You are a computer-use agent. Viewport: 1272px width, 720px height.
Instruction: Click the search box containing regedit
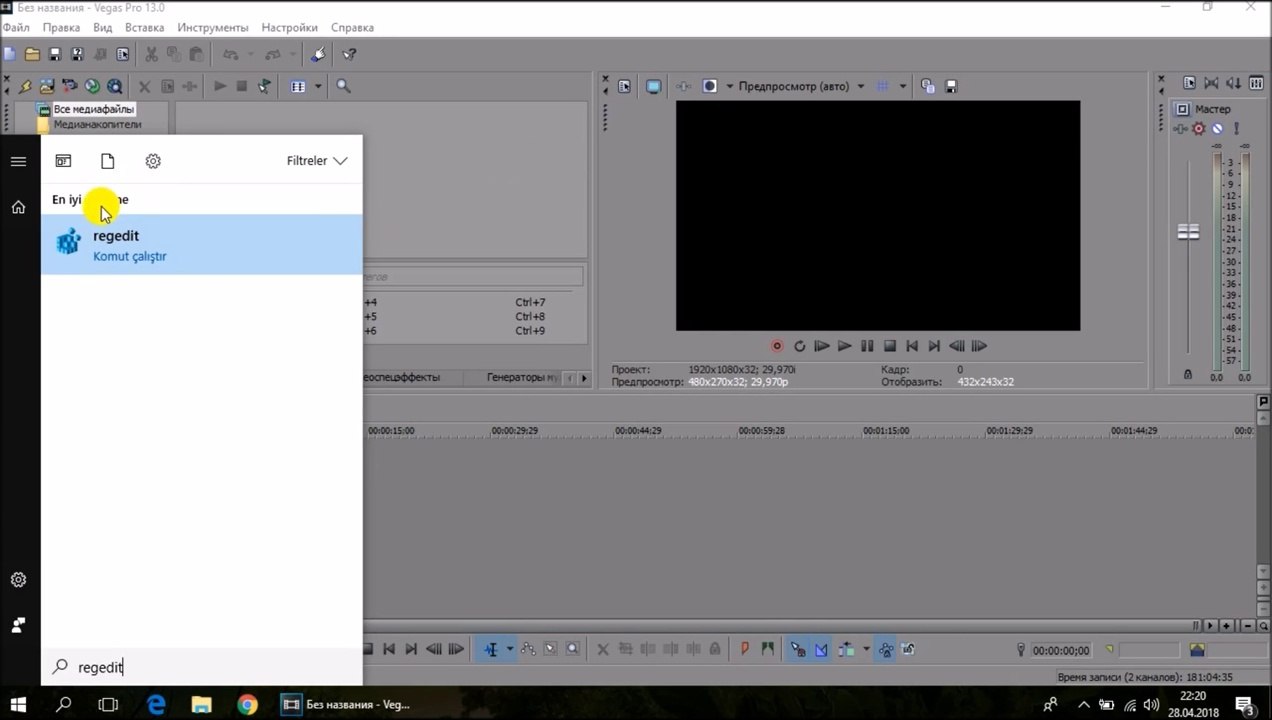point(202,667)
